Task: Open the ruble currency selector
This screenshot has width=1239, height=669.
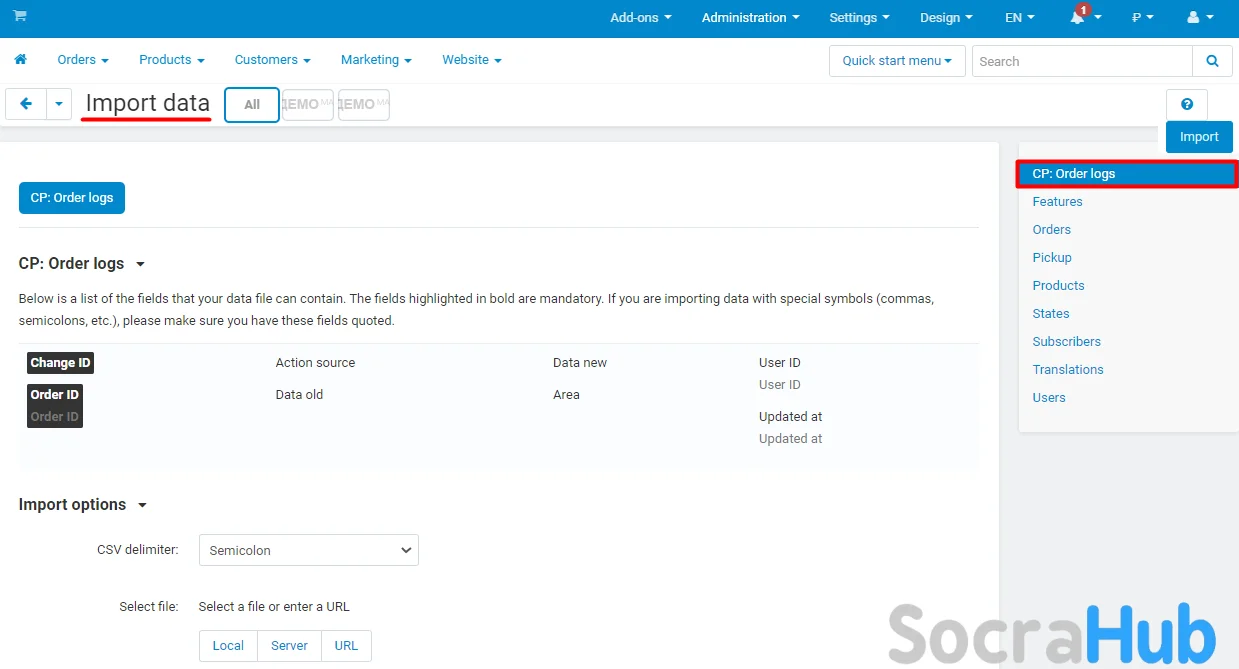Action: pyautogui.click(x=1142, y=18)
